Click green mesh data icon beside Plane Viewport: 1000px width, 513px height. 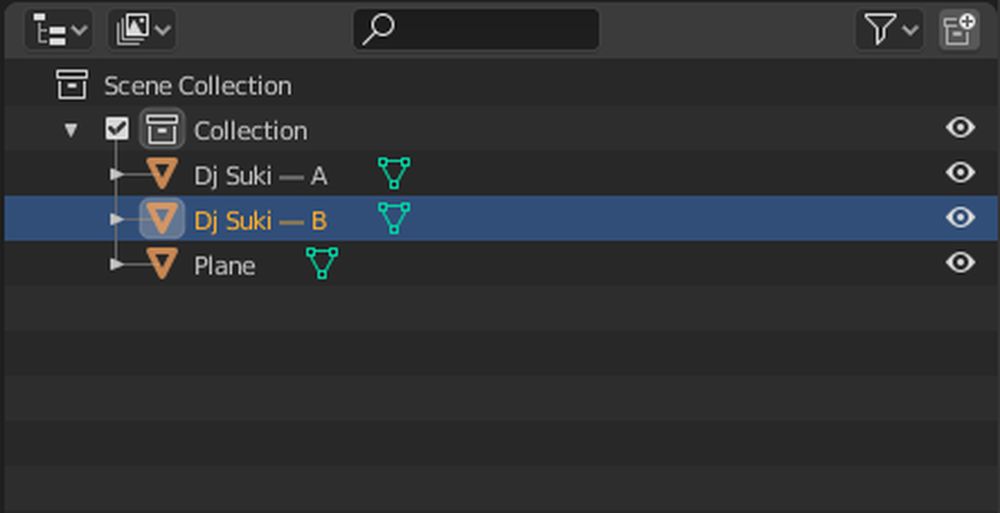[322, 263]
